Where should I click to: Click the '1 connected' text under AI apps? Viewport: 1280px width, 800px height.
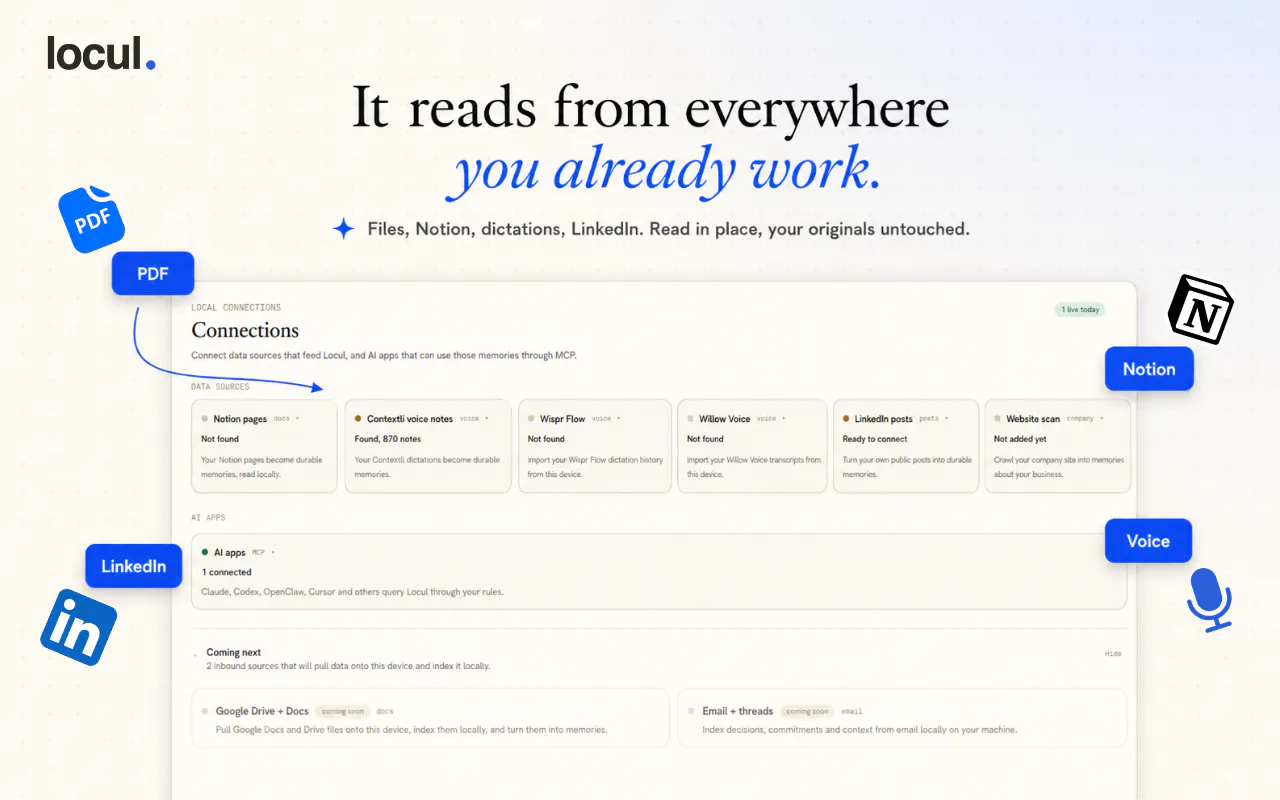(227, 572)
